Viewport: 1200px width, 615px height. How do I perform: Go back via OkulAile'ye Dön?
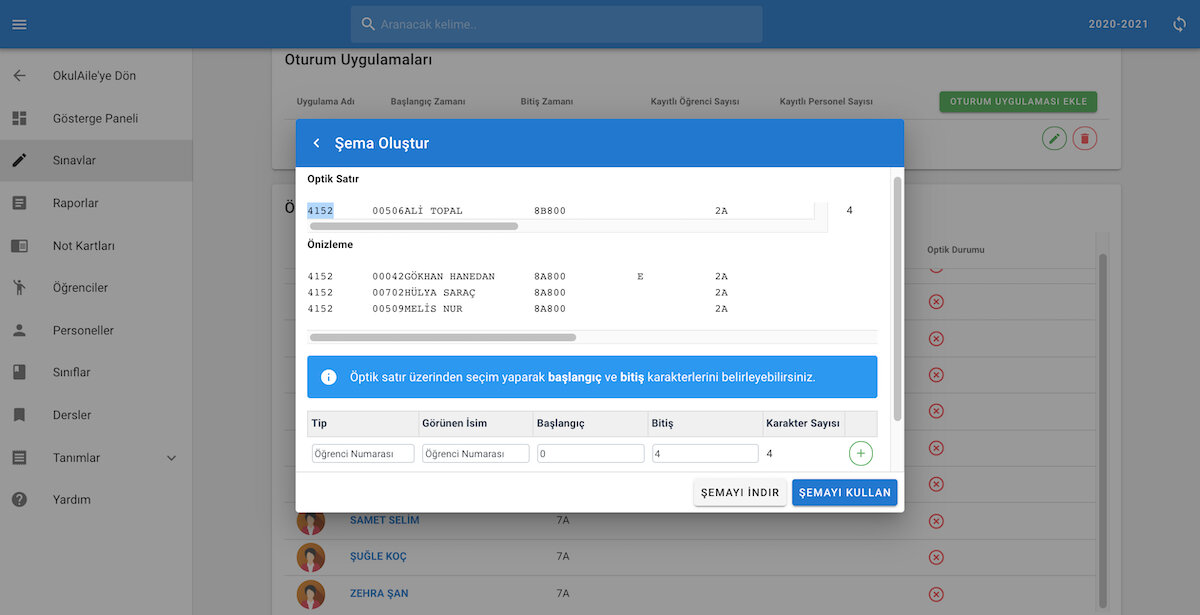pyautogui.click(x=96, y=76)
